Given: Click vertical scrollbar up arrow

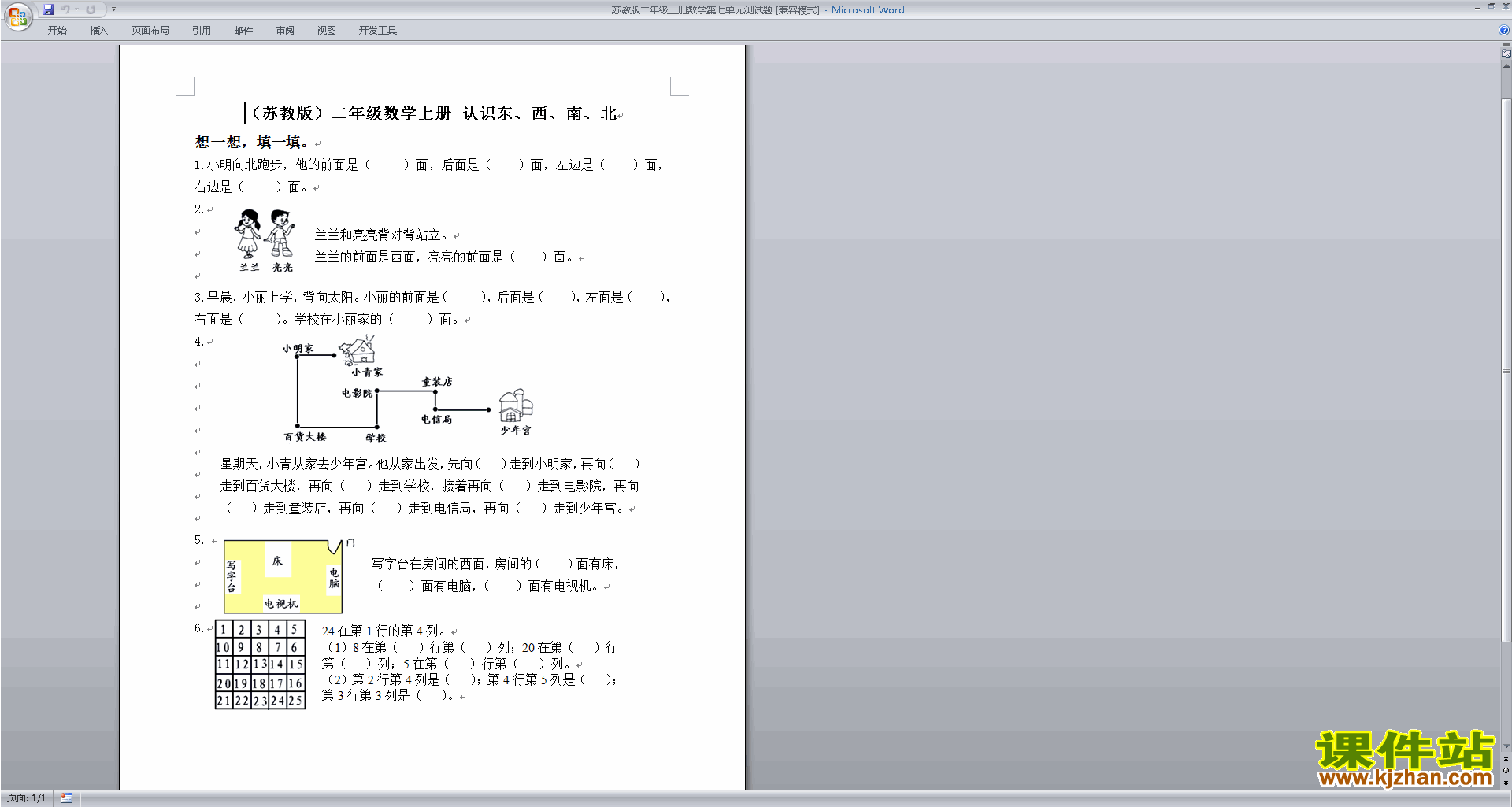Looking at the screenshot, I should click(x=1506, y=66).
